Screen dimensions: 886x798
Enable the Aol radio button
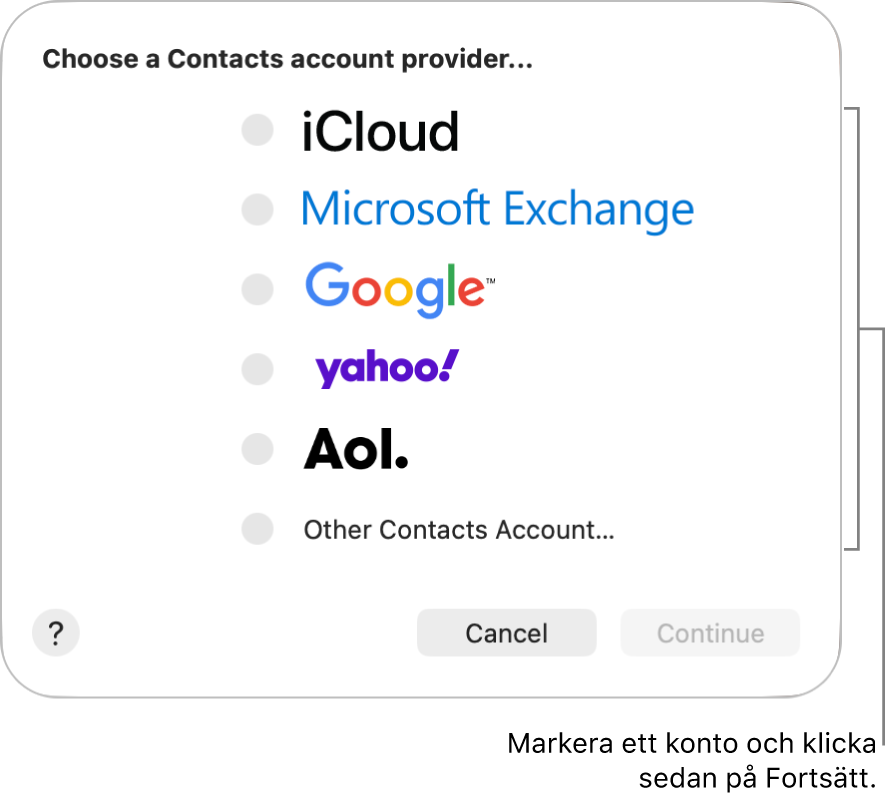(x=258, y=449)
